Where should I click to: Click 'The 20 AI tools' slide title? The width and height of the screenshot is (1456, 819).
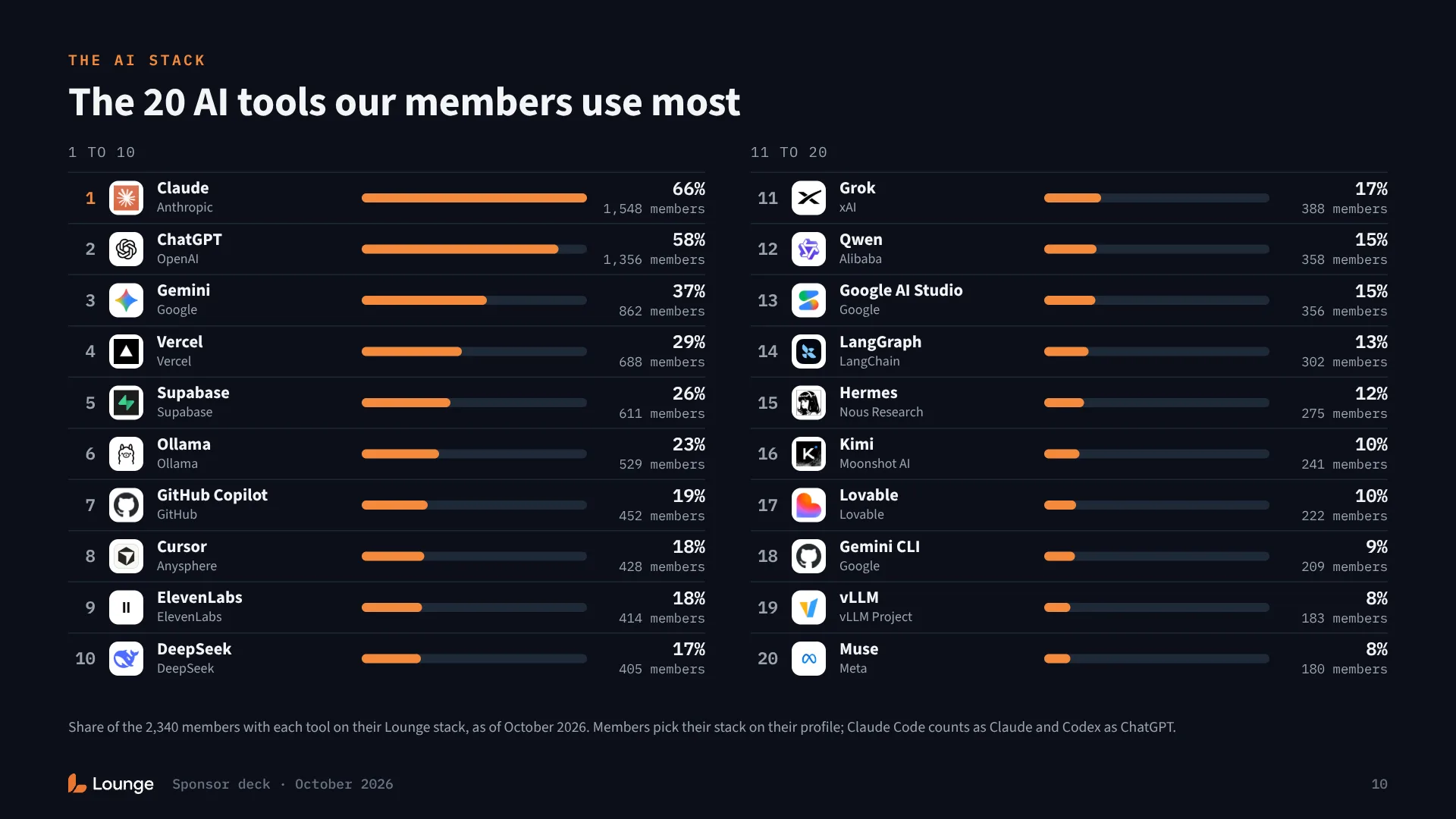click(404, 102)
